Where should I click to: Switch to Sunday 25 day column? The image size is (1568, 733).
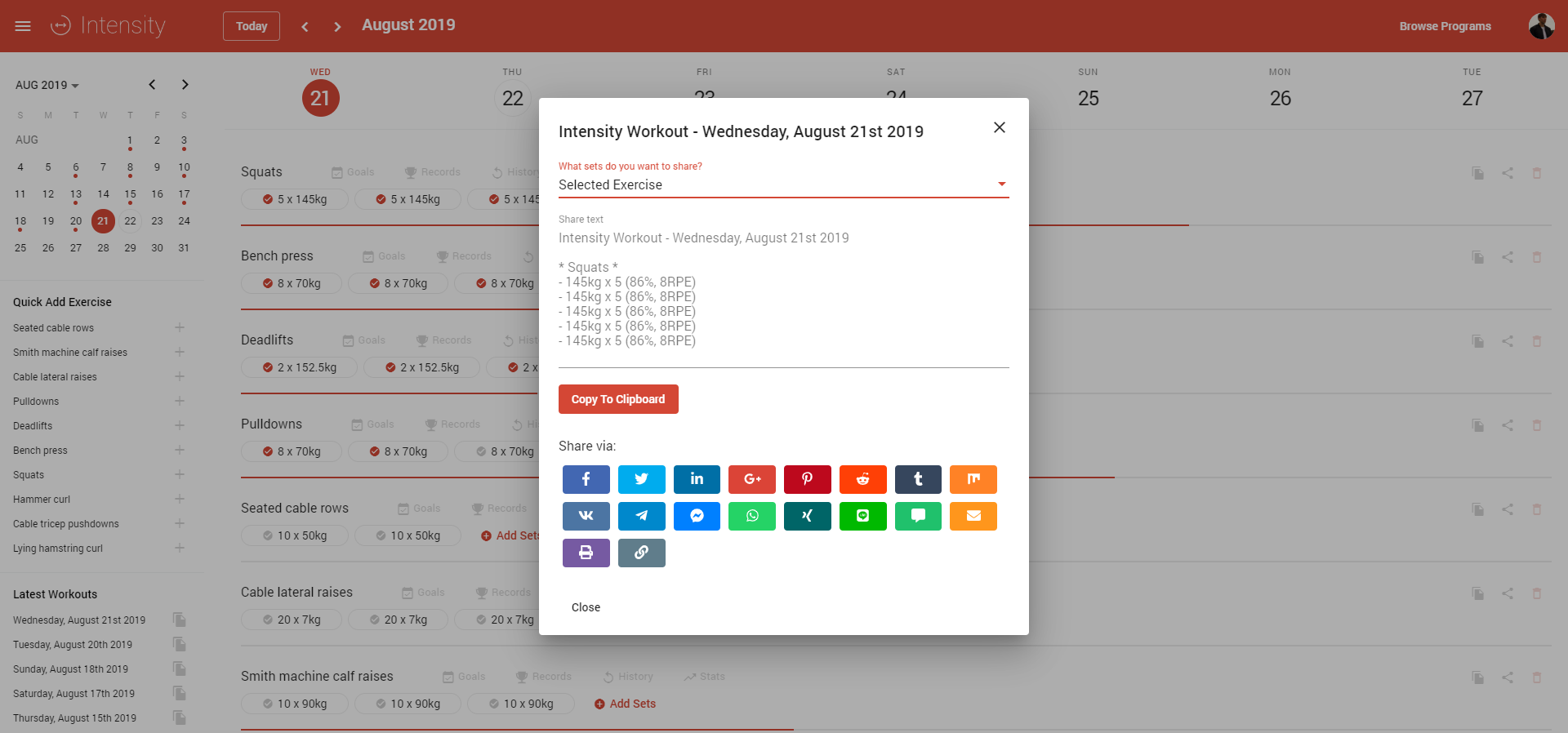click(1089, 98)
